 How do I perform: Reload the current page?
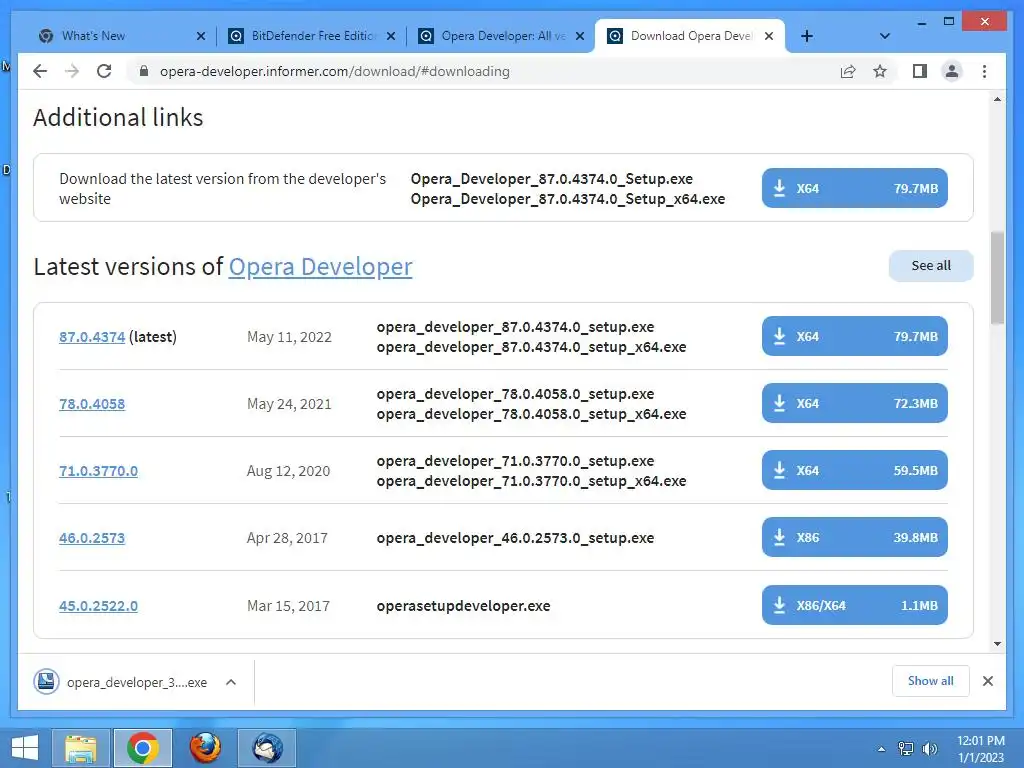[x=104, y=71]
